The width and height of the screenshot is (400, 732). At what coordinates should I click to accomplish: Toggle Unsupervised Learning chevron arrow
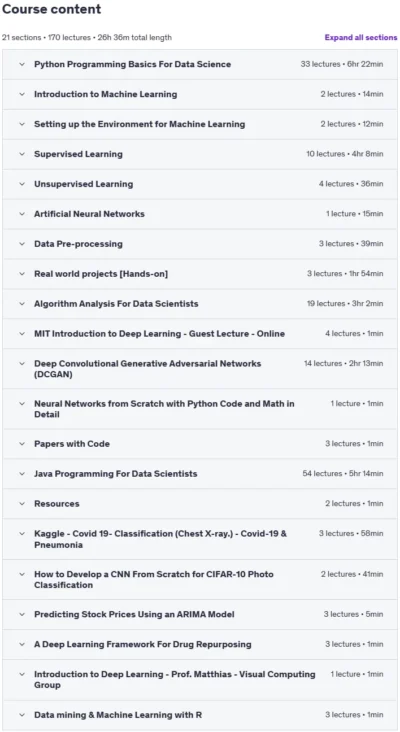(x=22, y=184)
